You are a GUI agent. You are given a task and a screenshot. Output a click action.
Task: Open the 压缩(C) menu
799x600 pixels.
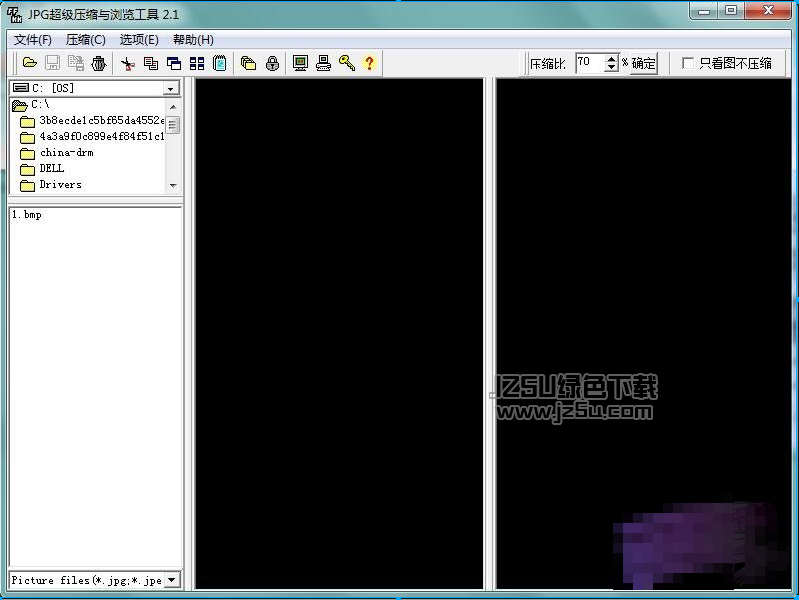click(x=86, y=40)
